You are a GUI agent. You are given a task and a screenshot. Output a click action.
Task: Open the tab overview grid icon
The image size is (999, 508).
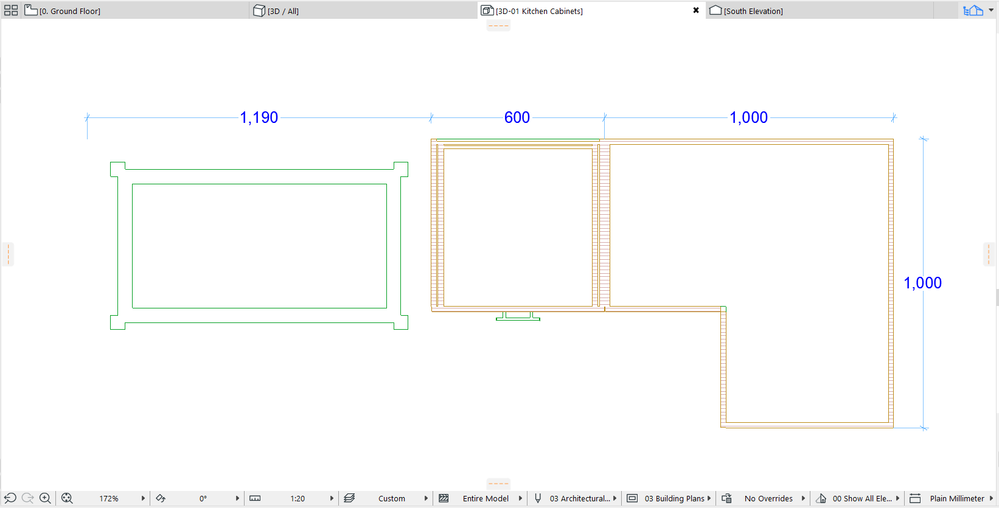pyautogui.click(x=11, y=10)
